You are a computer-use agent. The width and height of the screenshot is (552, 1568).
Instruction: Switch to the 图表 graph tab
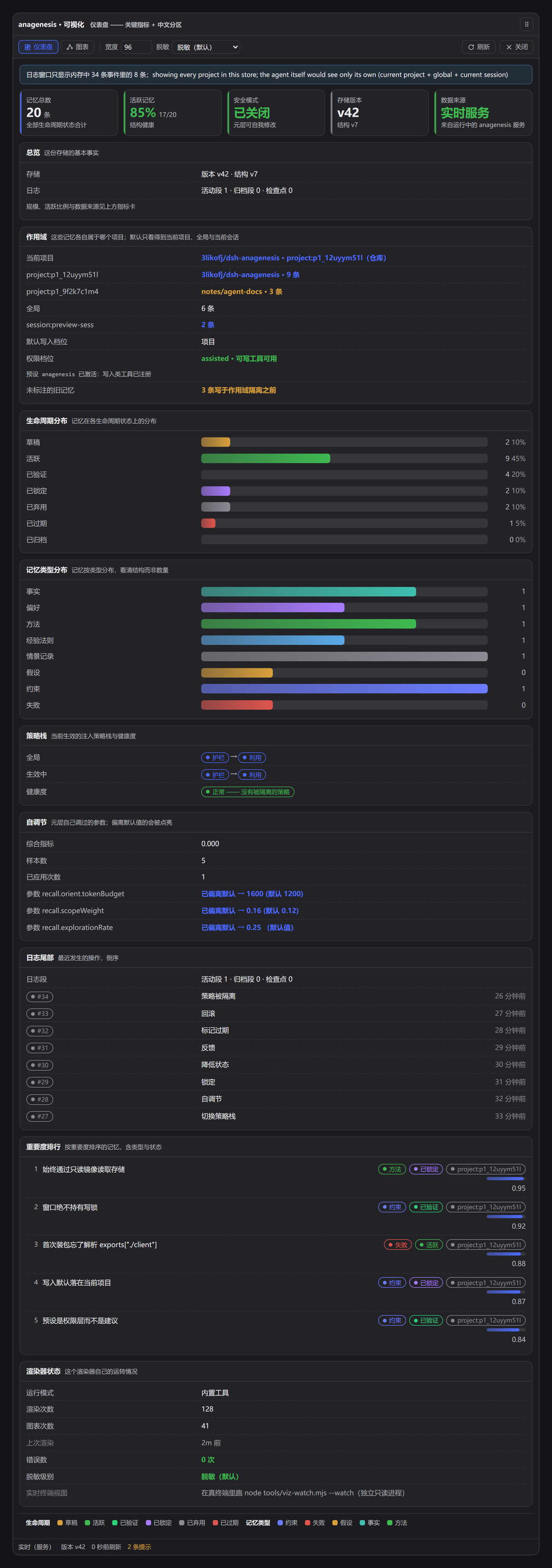(78, 47)
